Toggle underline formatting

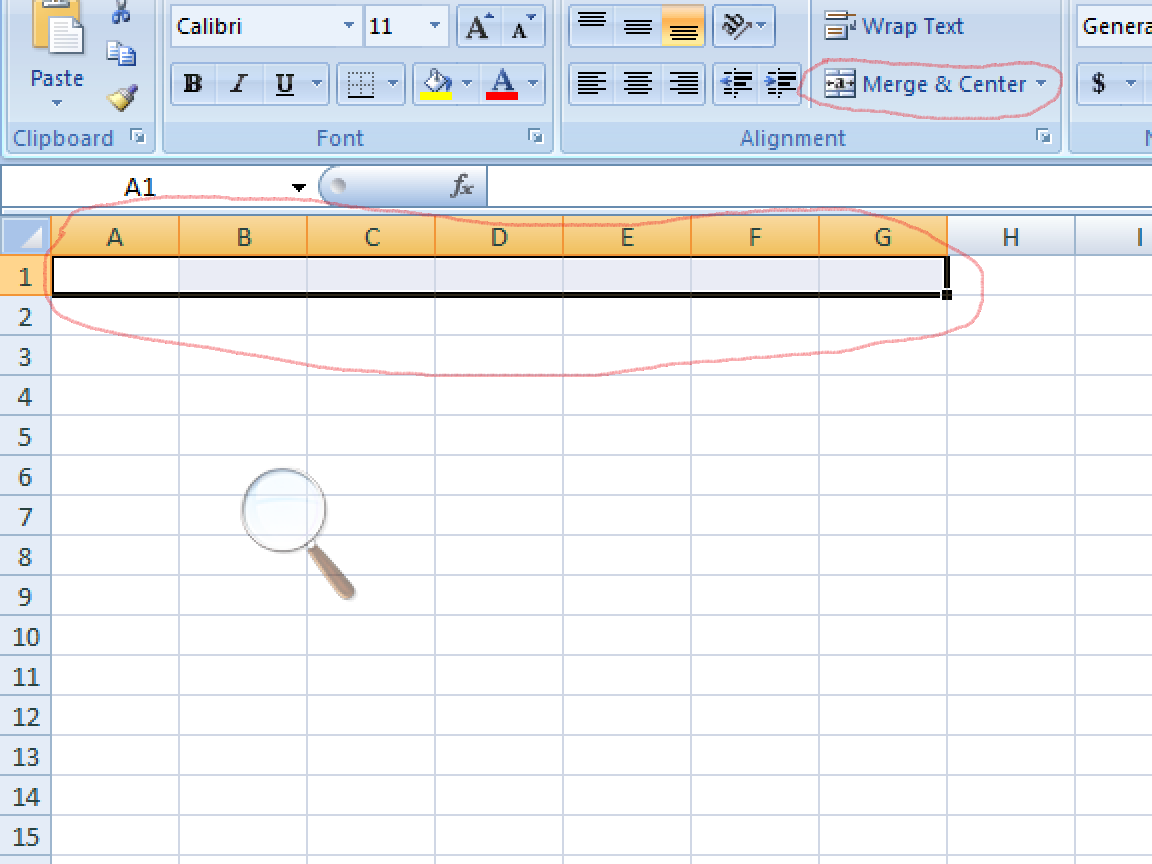(x=283, y=84)
